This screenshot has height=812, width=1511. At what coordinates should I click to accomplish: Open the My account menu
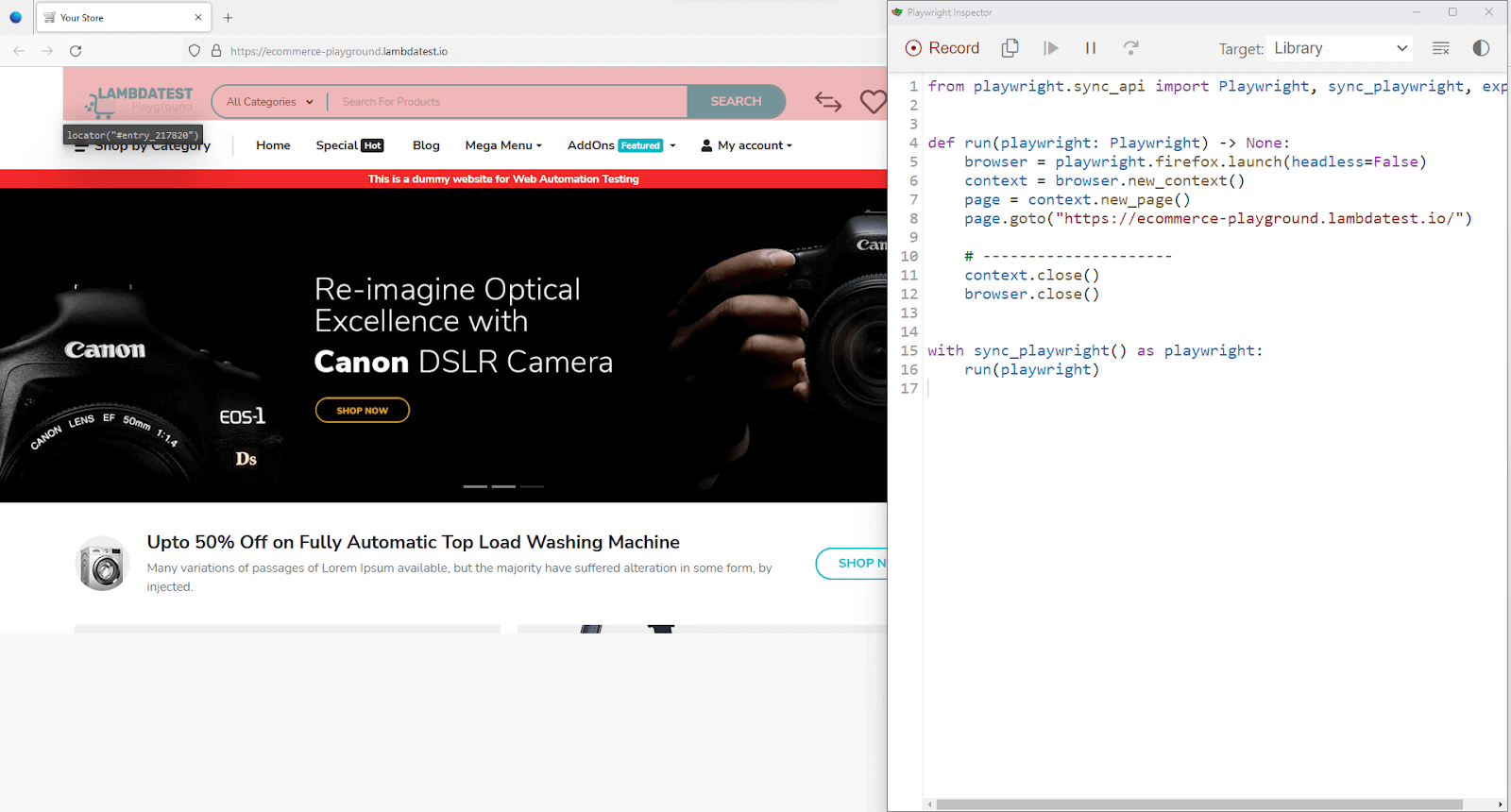(746, 145)
